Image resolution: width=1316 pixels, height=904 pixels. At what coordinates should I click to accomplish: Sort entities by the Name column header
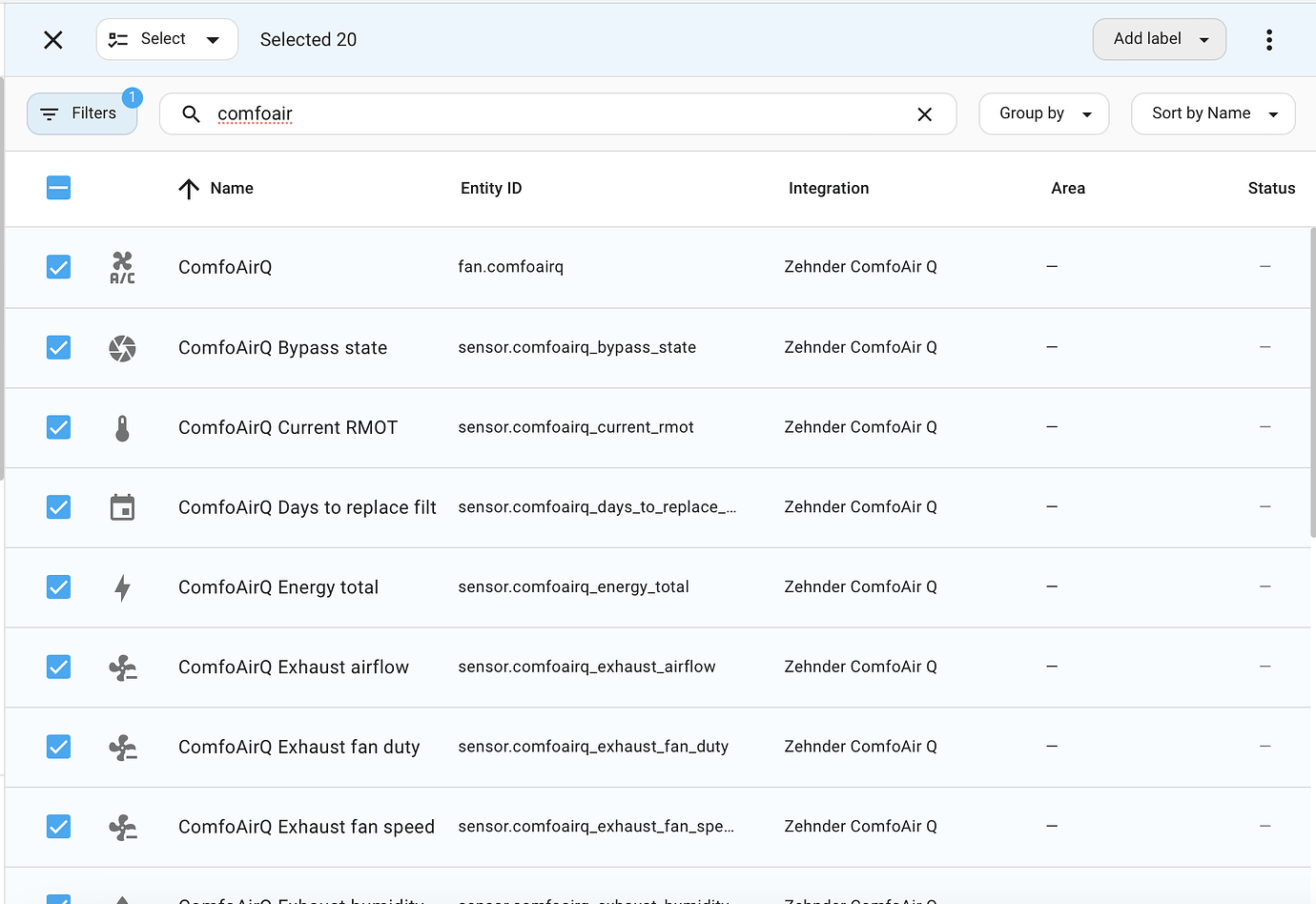231,188
